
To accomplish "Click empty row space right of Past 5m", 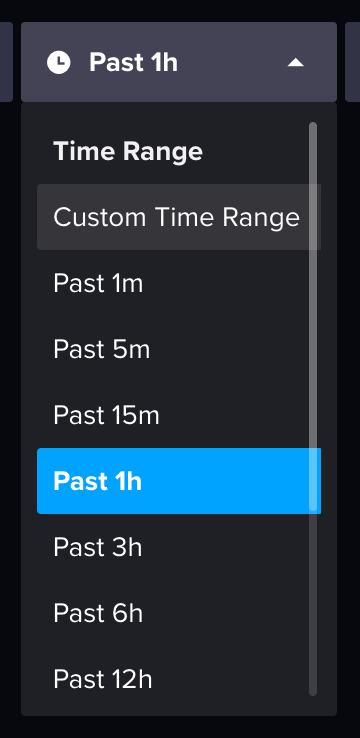I will [x=231, y=349].
